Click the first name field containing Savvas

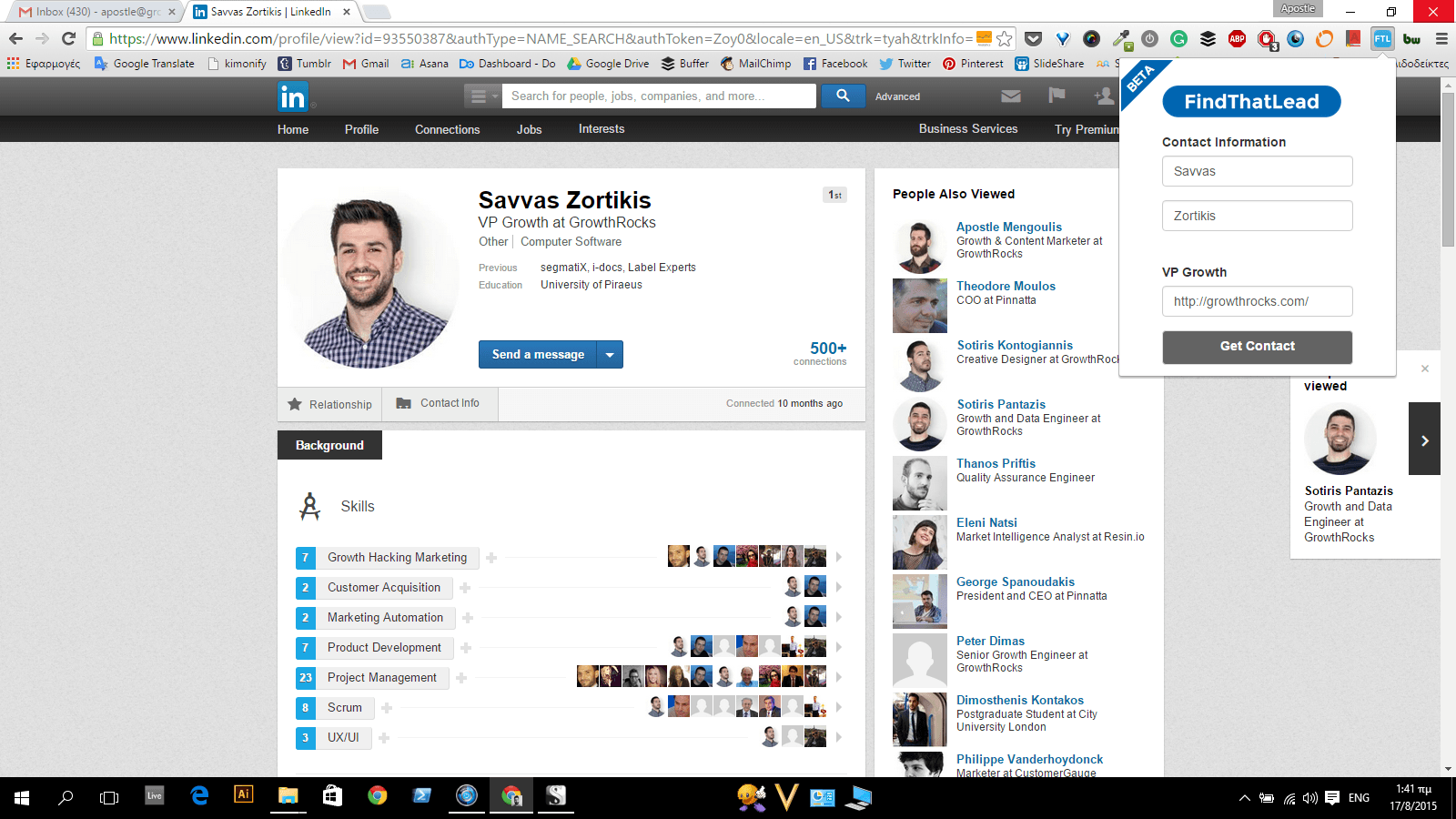[1257, 171]
